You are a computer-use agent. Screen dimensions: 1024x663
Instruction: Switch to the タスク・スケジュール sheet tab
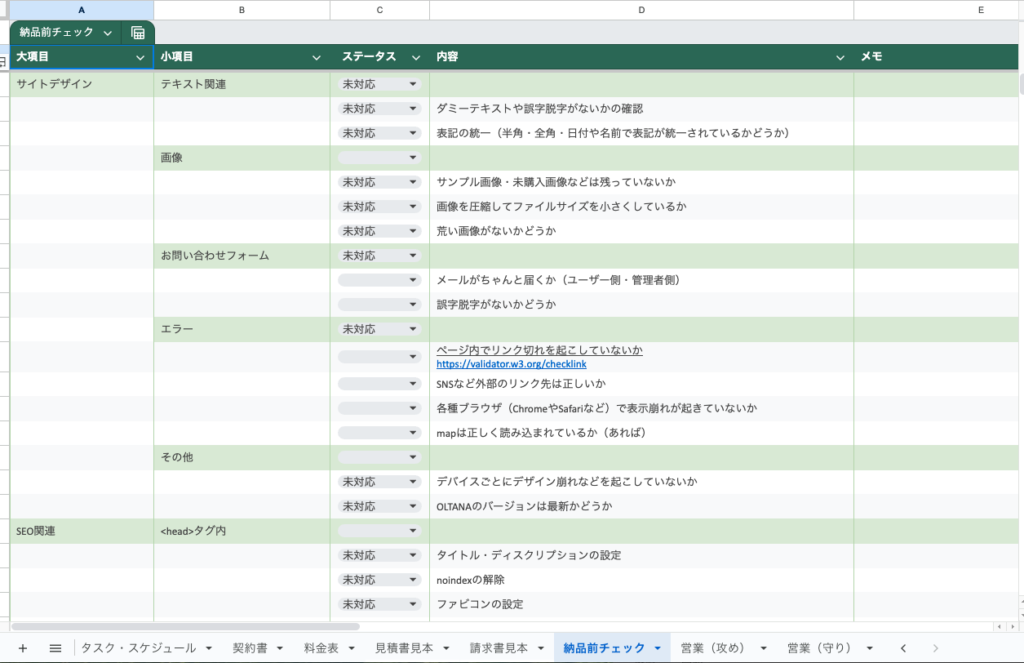tap(138, 648)
